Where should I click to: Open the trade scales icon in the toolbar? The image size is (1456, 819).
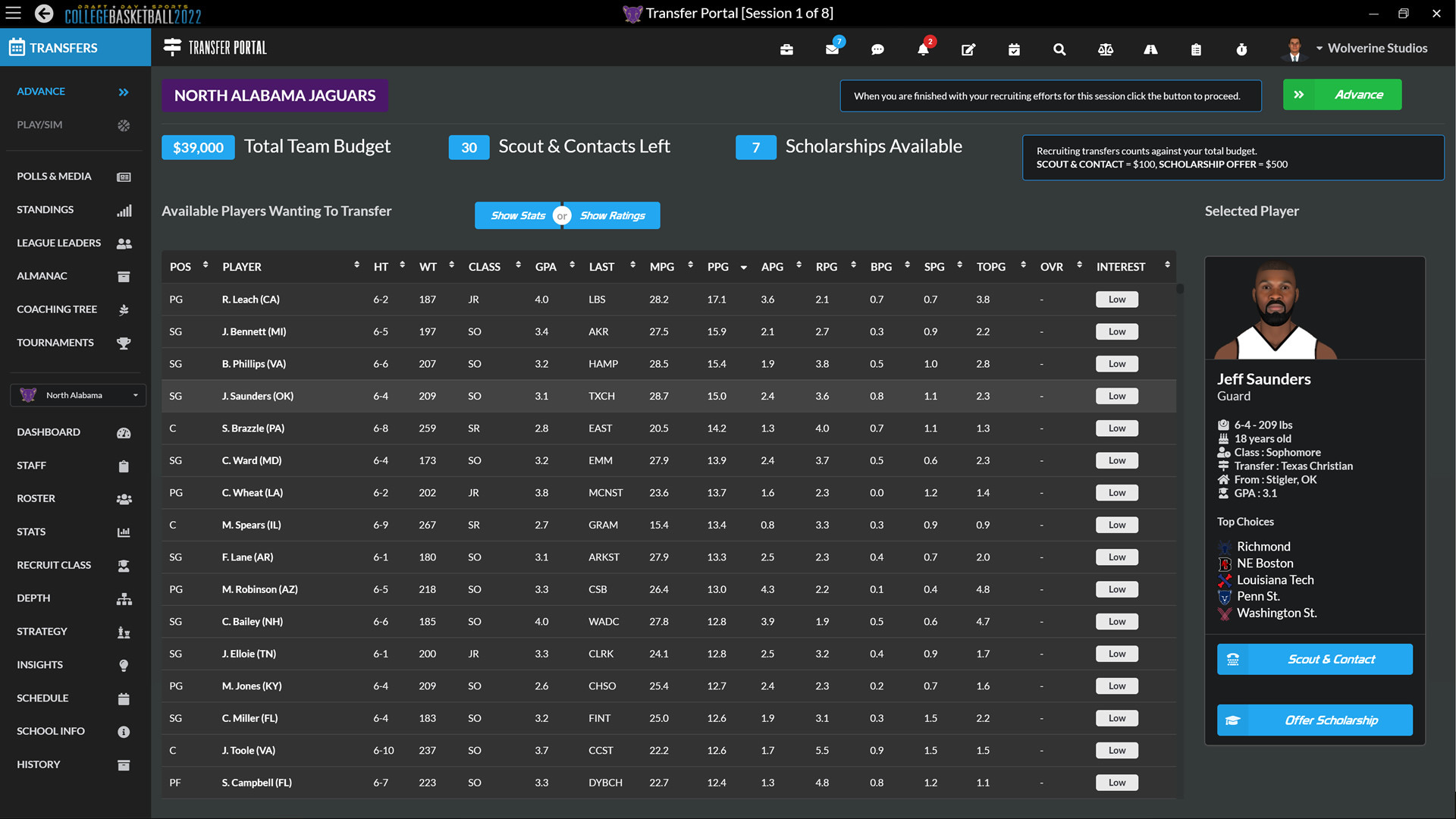[1105, 49]
